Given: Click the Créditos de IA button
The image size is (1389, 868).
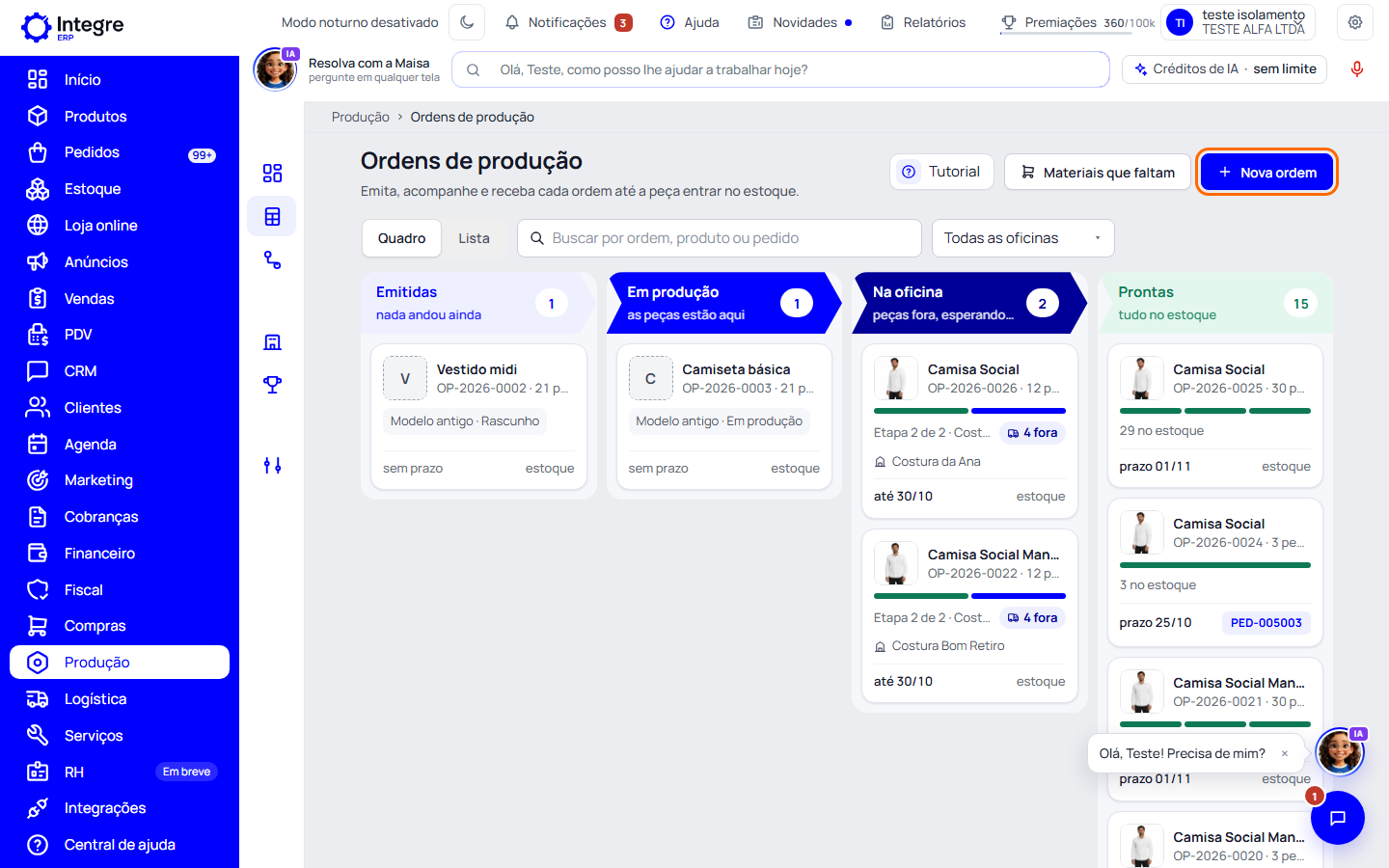Looking at the screenshot, I should (1225, 69).
